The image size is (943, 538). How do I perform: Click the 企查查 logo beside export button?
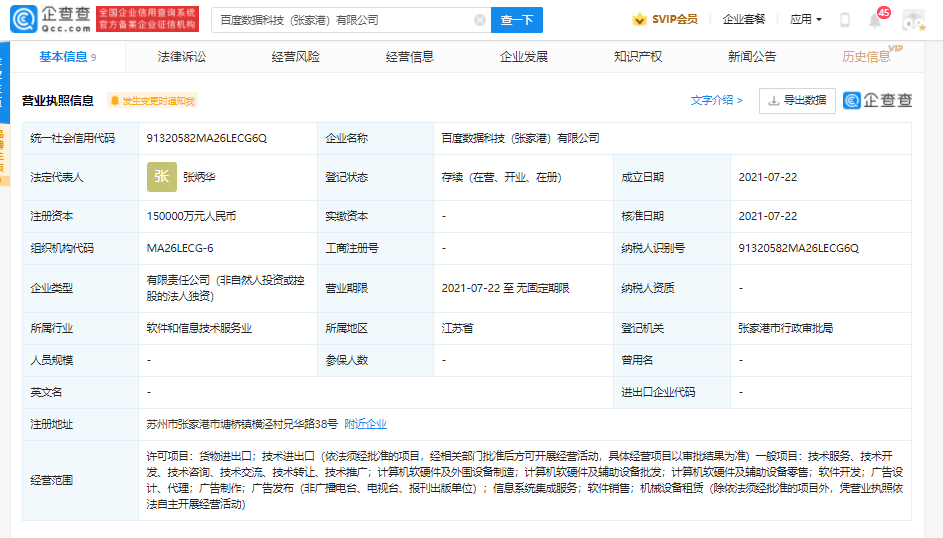(877, 100)
